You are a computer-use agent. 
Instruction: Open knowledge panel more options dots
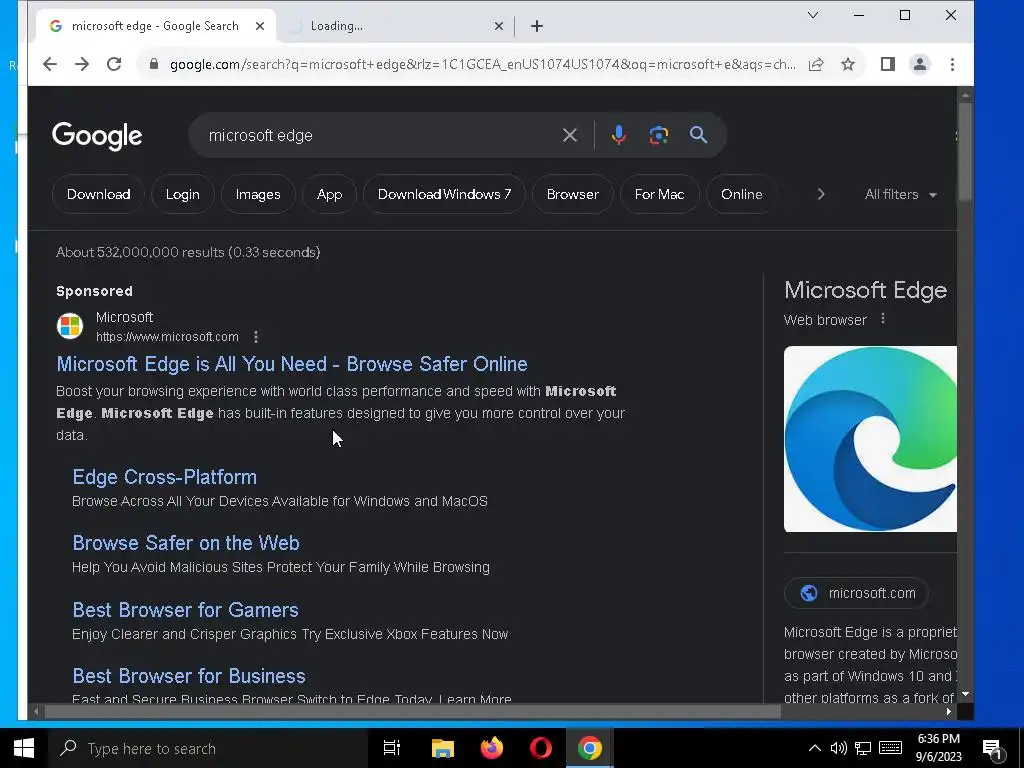click(883, 319)
